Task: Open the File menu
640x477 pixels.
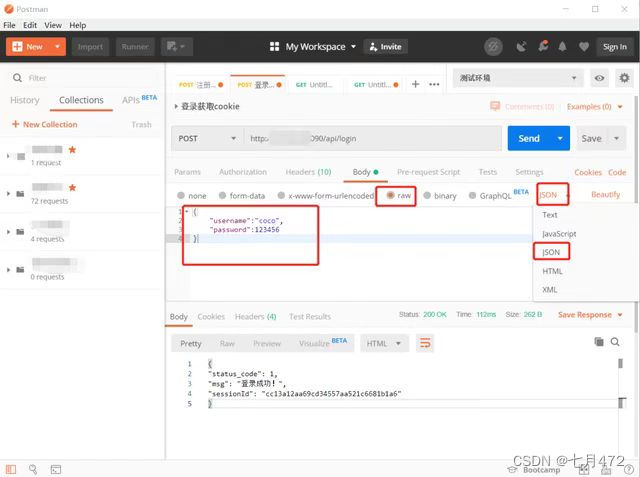Action: tap(9, 25)
